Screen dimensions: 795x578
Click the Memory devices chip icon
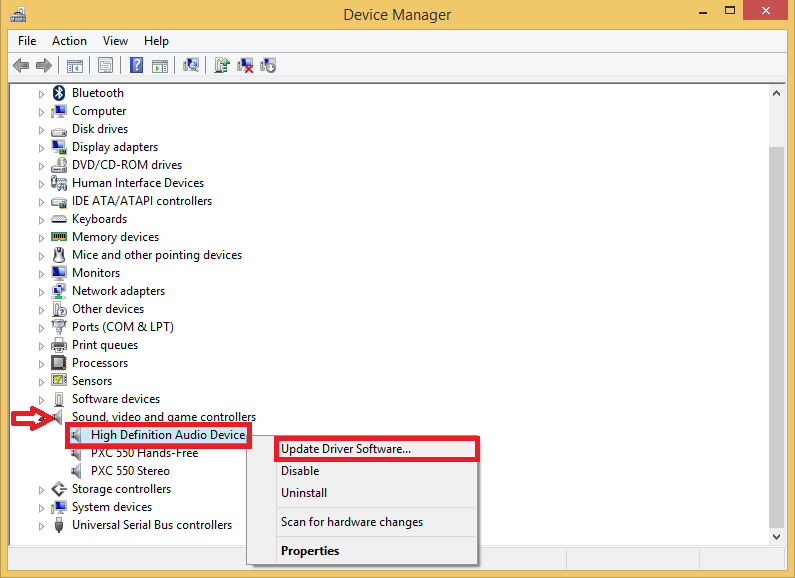pyautogui.click(x=59, y=237)
